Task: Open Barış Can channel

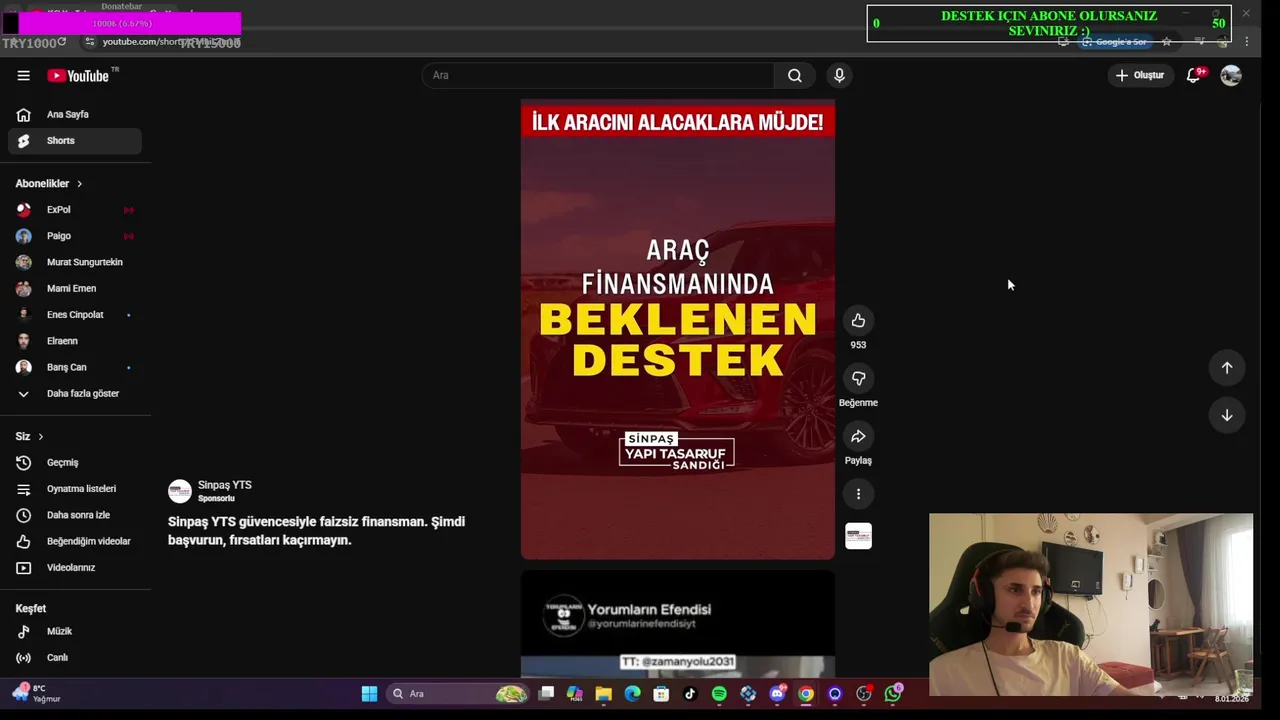Action: coord(75,367)
